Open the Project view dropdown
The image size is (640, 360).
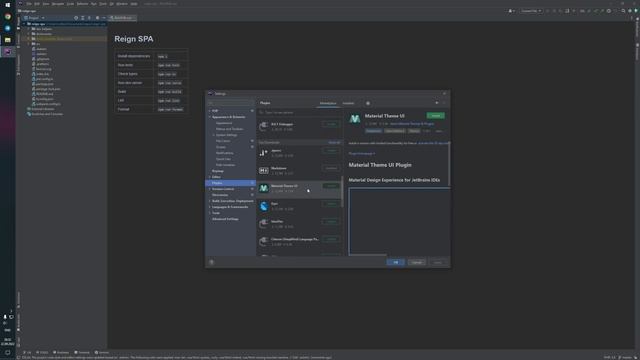pyautogui.click(x=35, y=18)
